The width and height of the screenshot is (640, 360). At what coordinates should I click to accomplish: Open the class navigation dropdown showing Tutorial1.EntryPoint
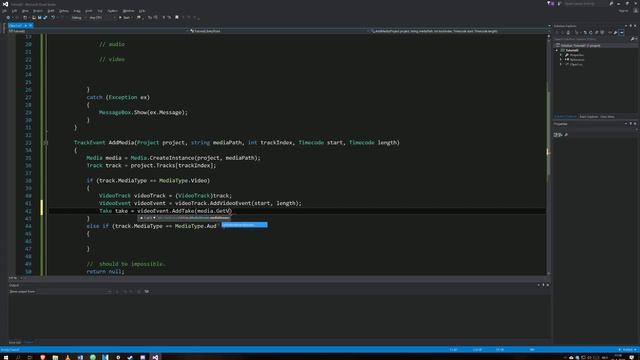(x=280, y=31)
